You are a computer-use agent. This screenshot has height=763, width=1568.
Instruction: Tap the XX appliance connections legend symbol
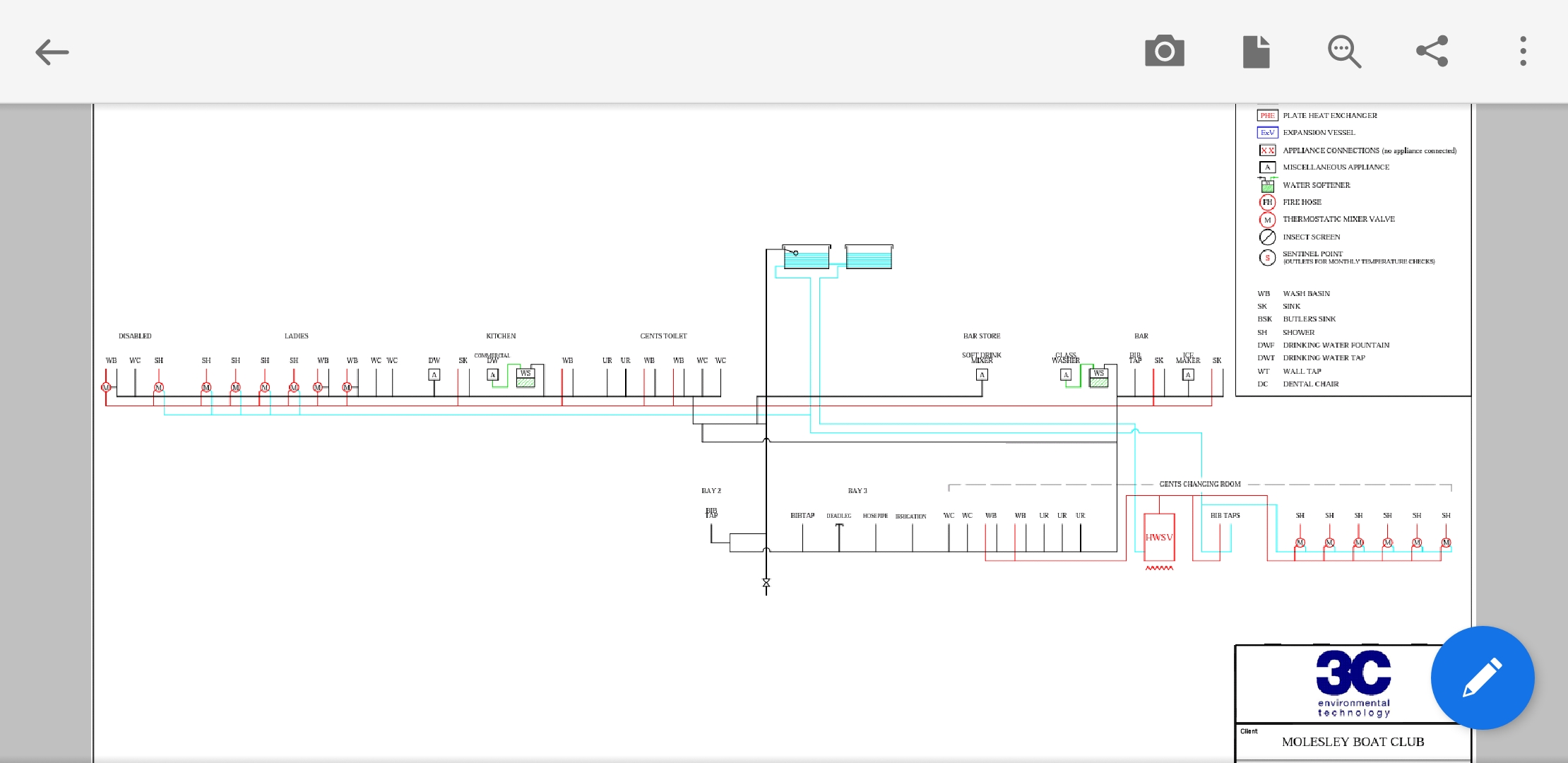coord(1268,150)
